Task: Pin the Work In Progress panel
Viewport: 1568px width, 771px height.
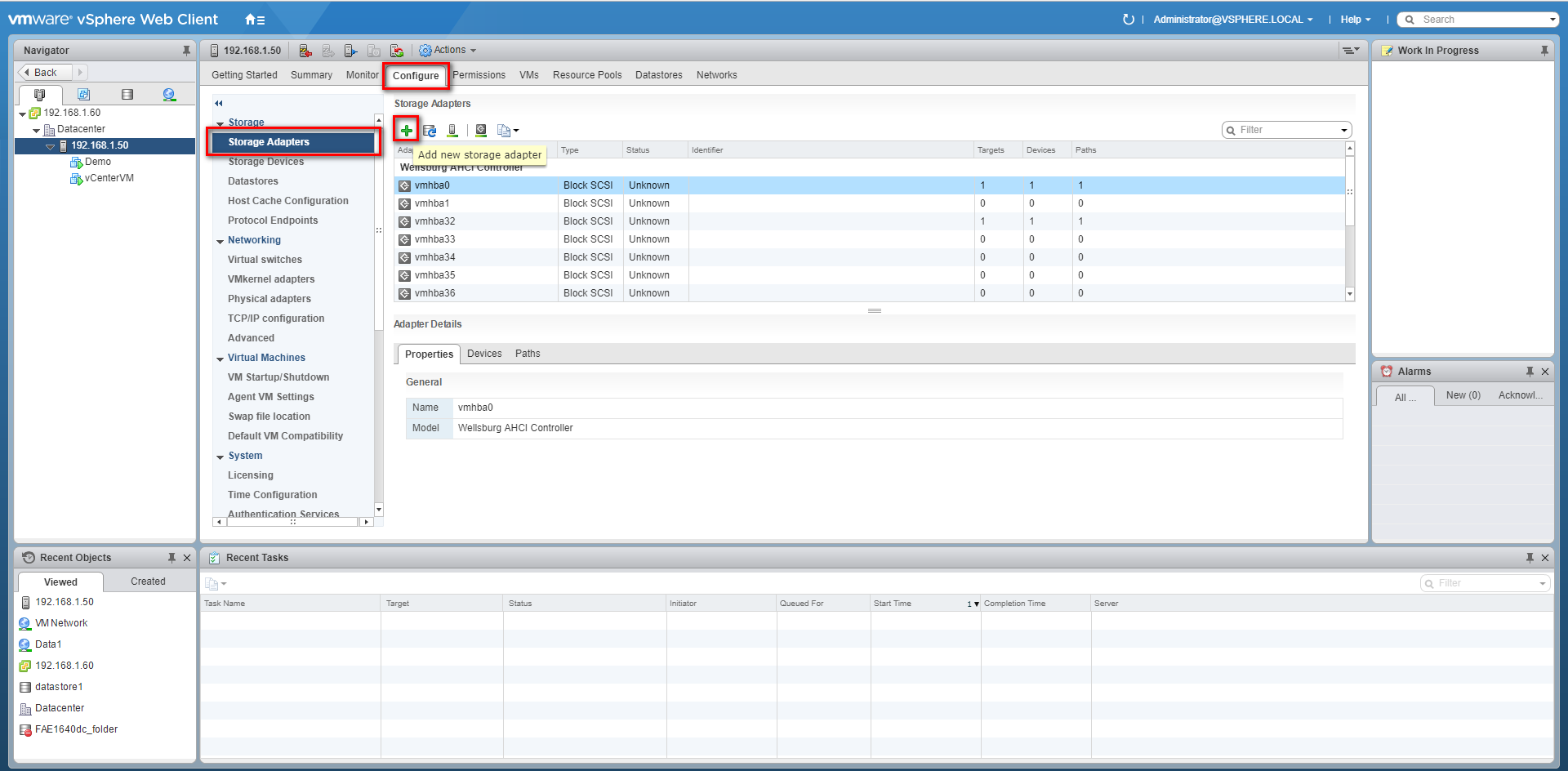Action: [1544, 51]
